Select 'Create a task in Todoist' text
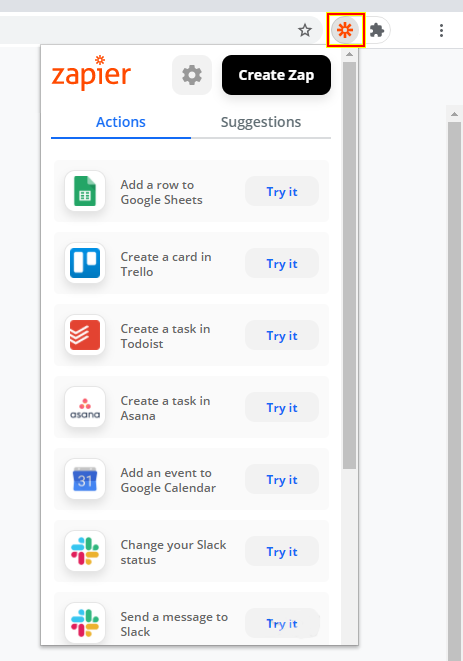 165,336
